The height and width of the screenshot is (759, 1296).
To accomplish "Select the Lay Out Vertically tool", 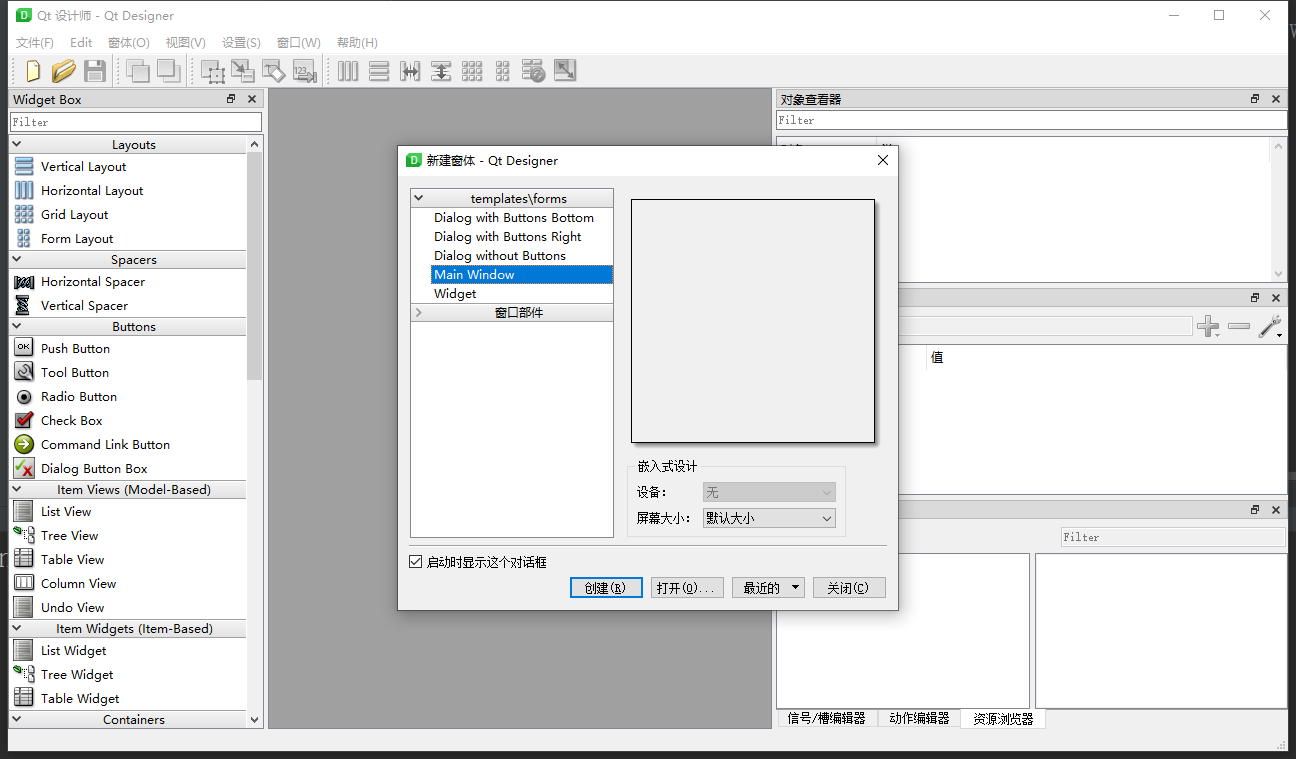I will [x=379, y=70].
